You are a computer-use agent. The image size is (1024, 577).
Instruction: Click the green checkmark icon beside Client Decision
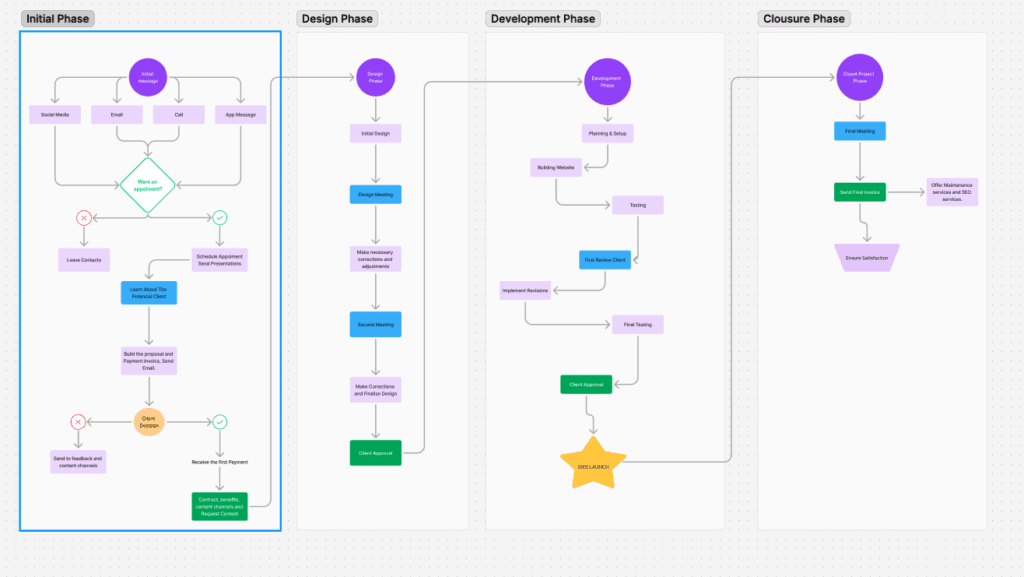(220, 422)
